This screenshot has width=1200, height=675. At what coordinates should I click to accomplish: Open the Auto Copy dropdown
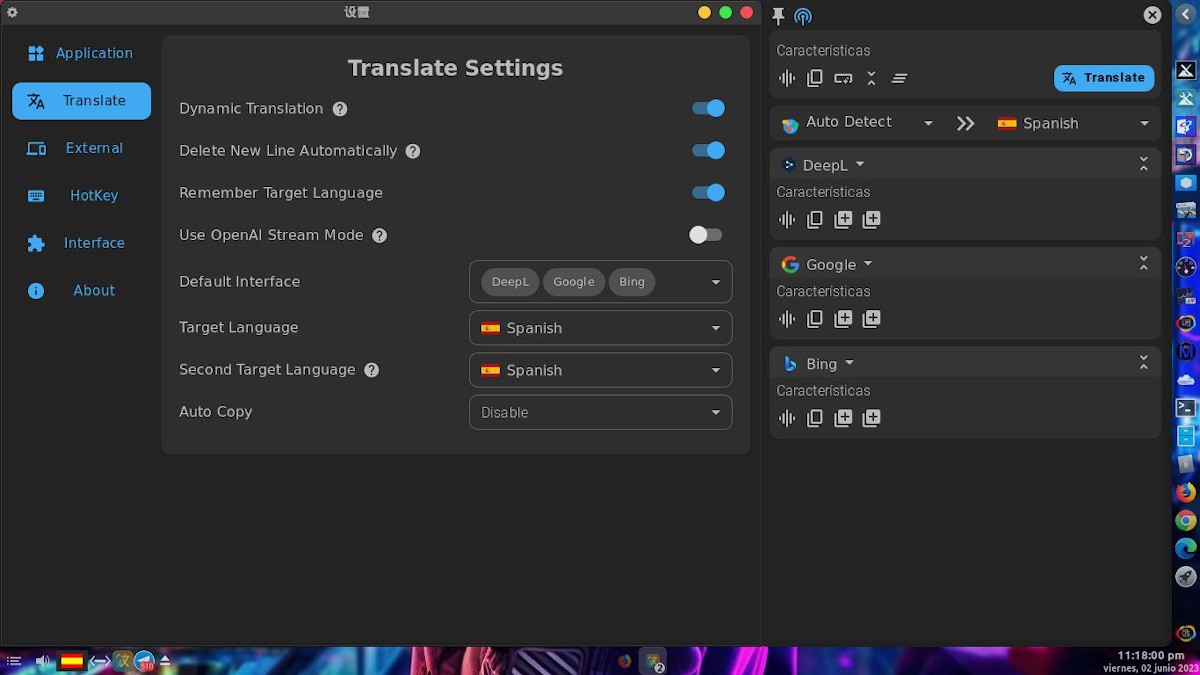(x=600, y=412)
